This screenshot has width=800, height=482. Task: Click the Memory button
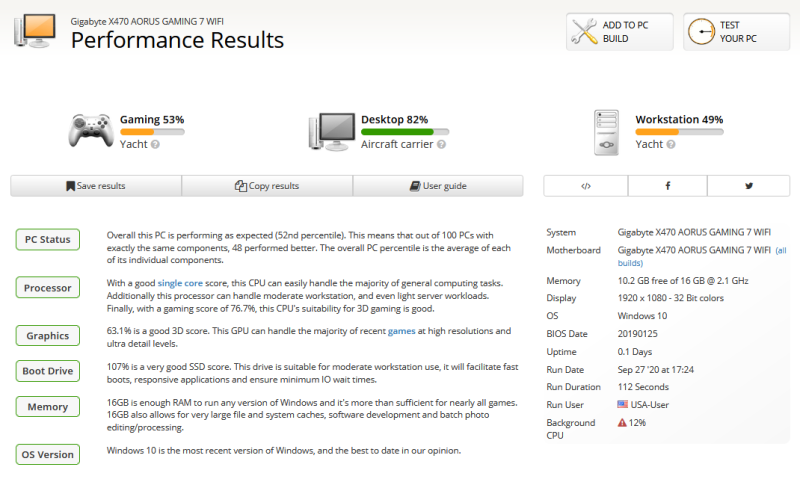pyautogui.click(x=47, y=407)
